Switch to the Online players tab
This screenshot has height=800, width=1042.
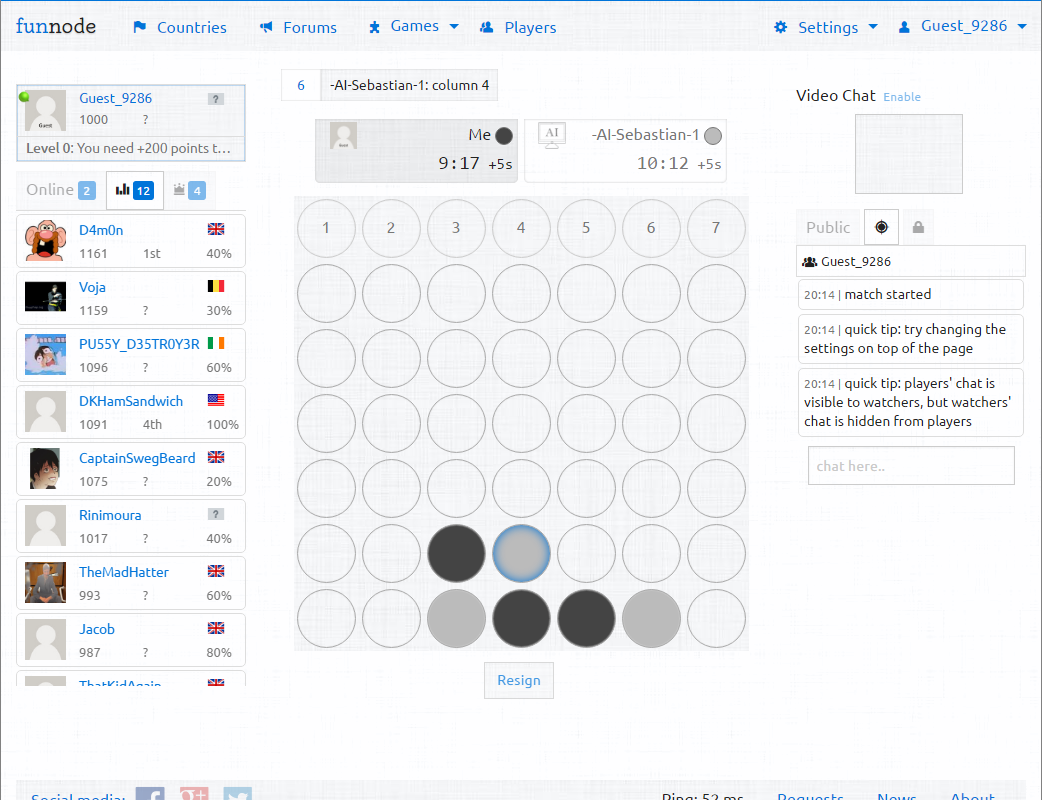point(61,190)
